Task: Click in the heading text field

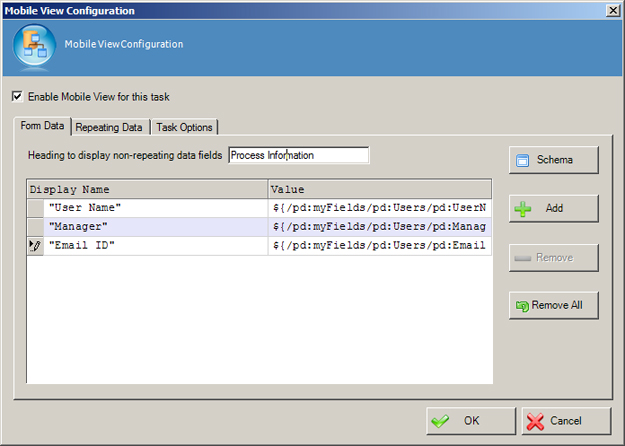Action: [298, 155]
